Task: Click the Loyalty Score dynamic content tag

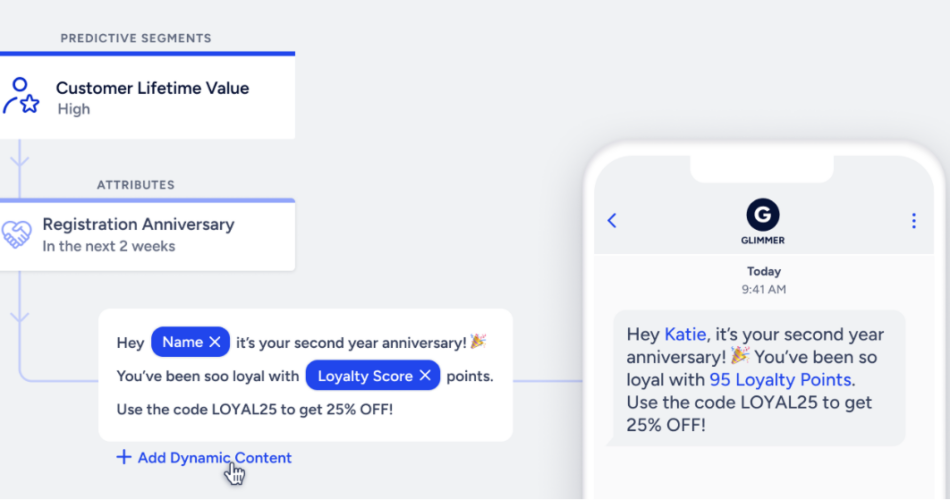Action: [x=364, y=376]
